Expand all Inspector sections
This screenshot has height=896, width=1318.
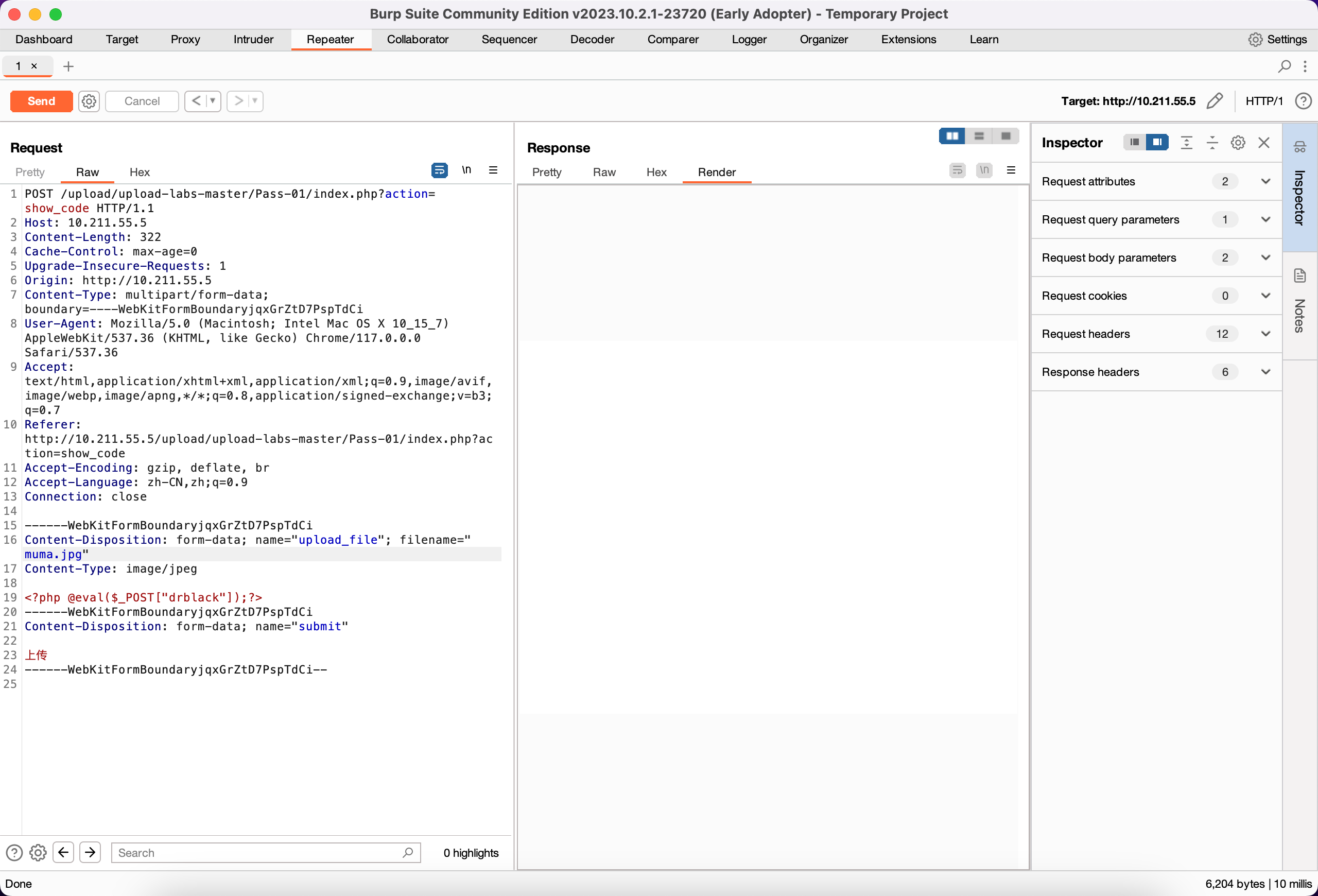pyautogui.click(x=1186, y=142)
